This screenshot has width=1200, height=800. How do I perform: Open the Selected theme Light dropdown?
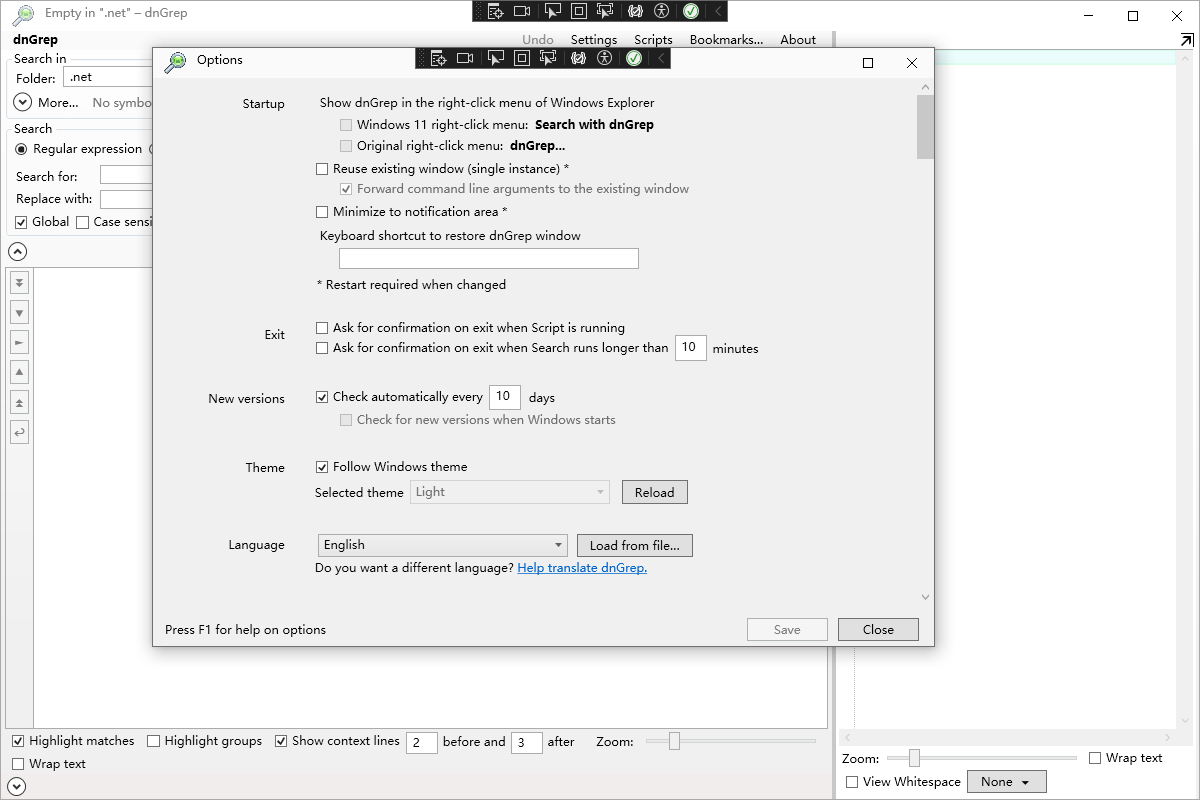(510, 492)
